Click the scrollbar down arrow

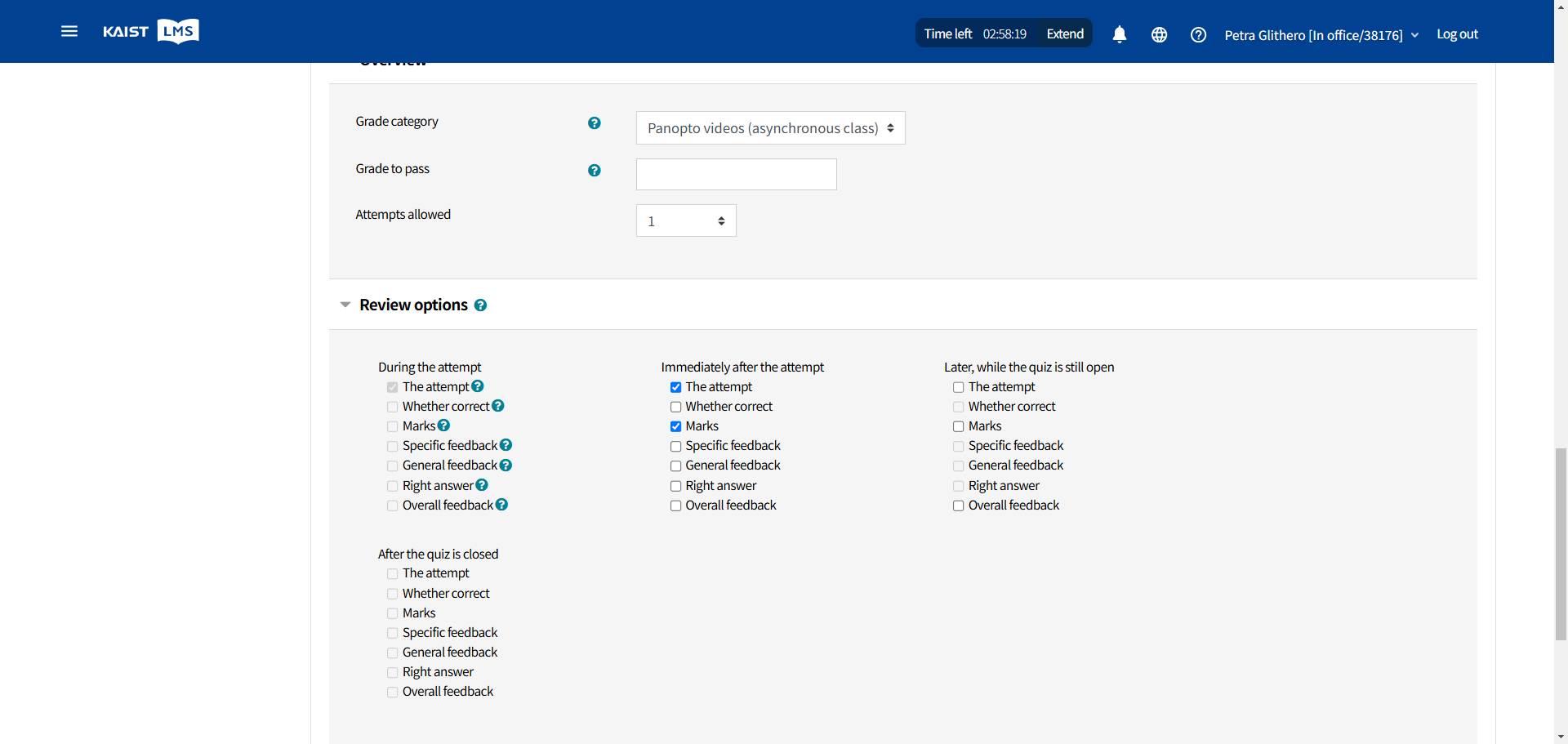[x=1561, y=737]
